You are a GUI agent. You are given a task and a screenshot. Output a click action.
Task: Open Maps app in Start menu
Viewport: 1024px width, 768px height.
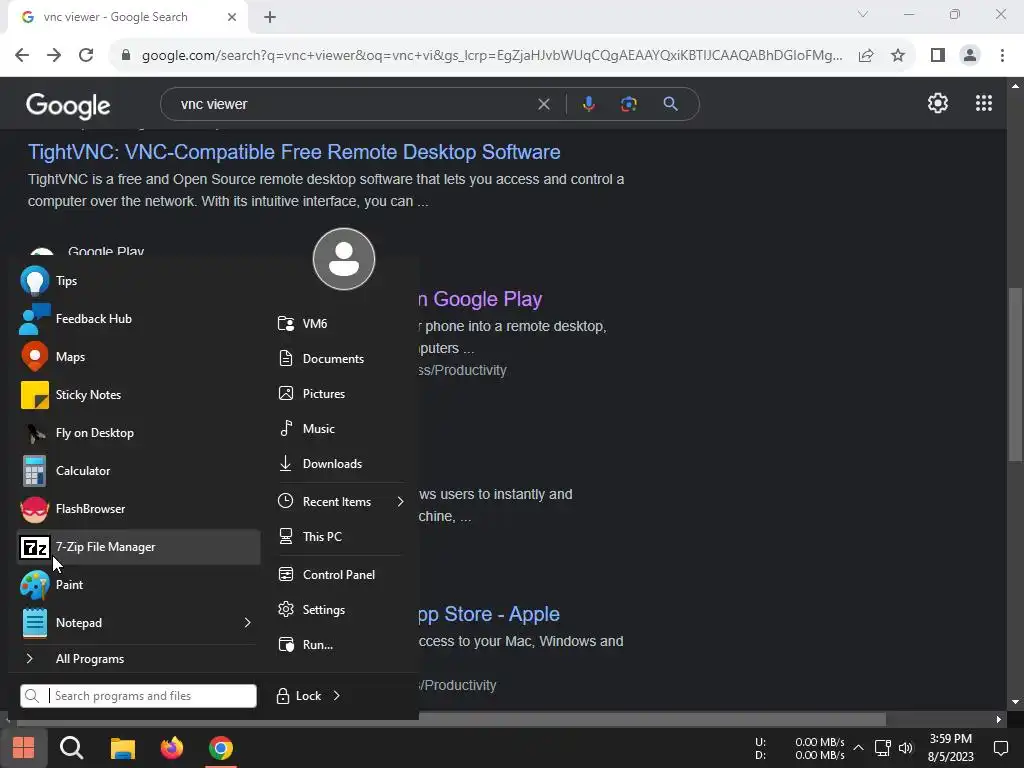tap(138, 357)
